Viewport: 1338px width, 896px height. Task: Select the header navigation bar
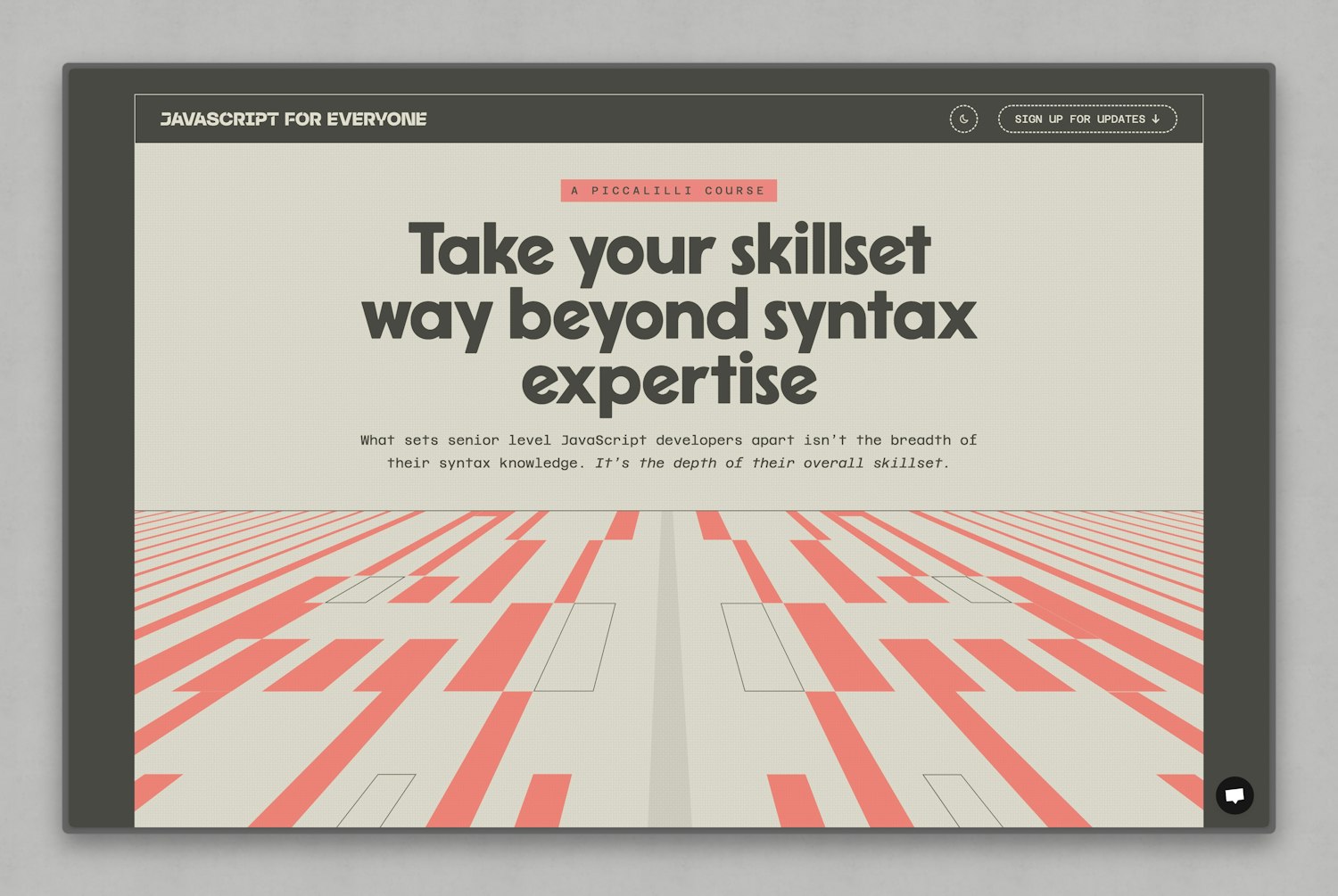click(x=669, y=118)
